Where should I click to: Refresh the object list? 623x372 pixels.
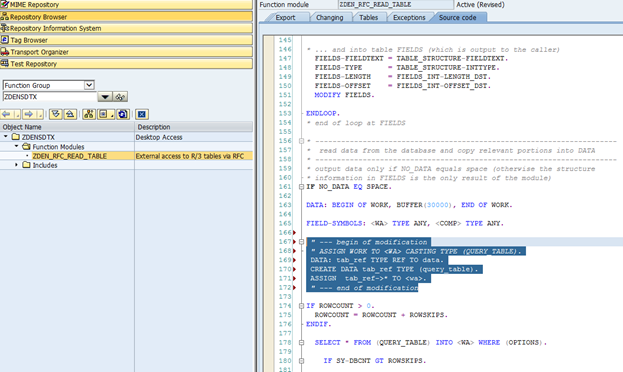click(123, 114)
